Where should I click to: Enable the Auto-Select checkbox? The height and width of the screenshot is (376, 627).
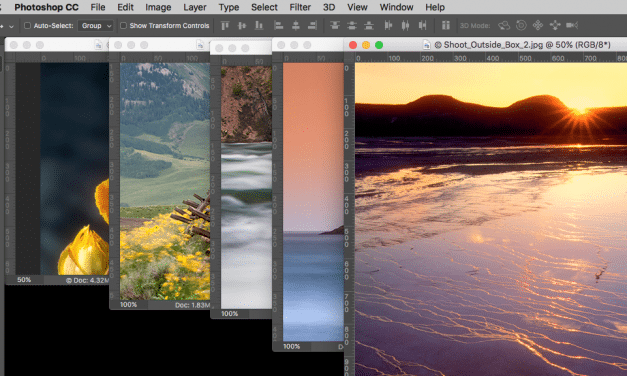pyautogui.click(x=27, y=26)
